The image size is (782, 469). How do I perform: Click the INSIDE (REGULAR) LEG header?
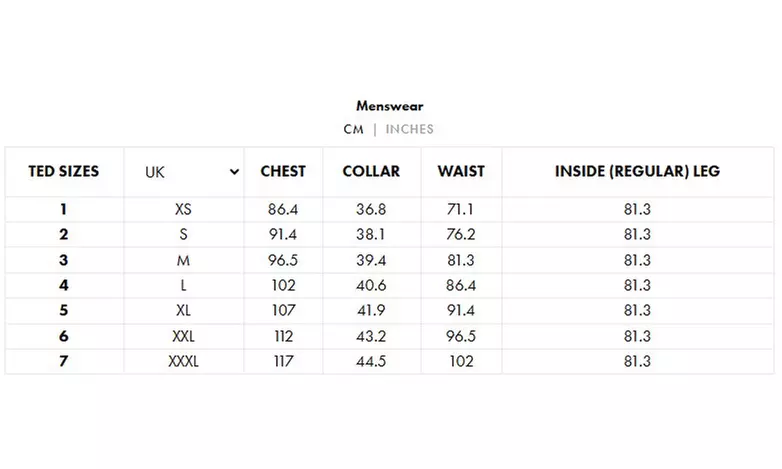[637, 171]
